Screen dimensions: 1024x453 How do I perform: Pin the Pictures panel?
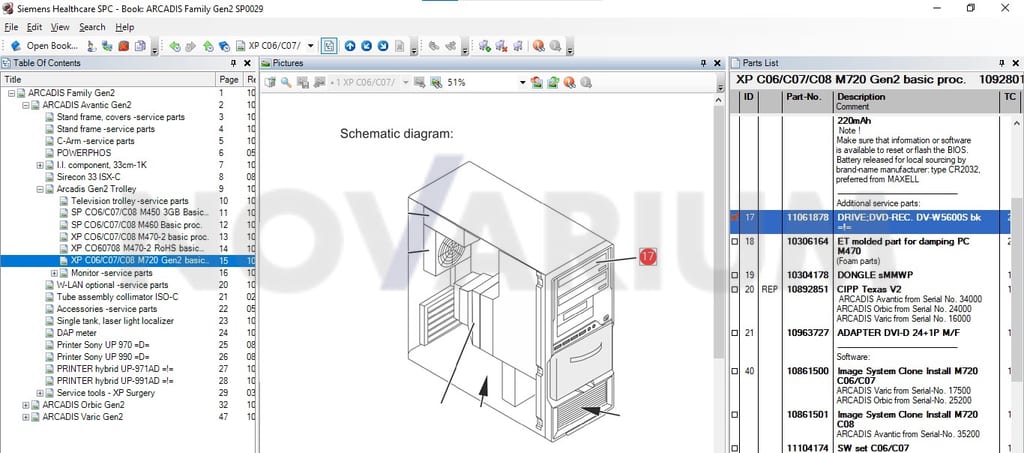click(x=703, y=63)
